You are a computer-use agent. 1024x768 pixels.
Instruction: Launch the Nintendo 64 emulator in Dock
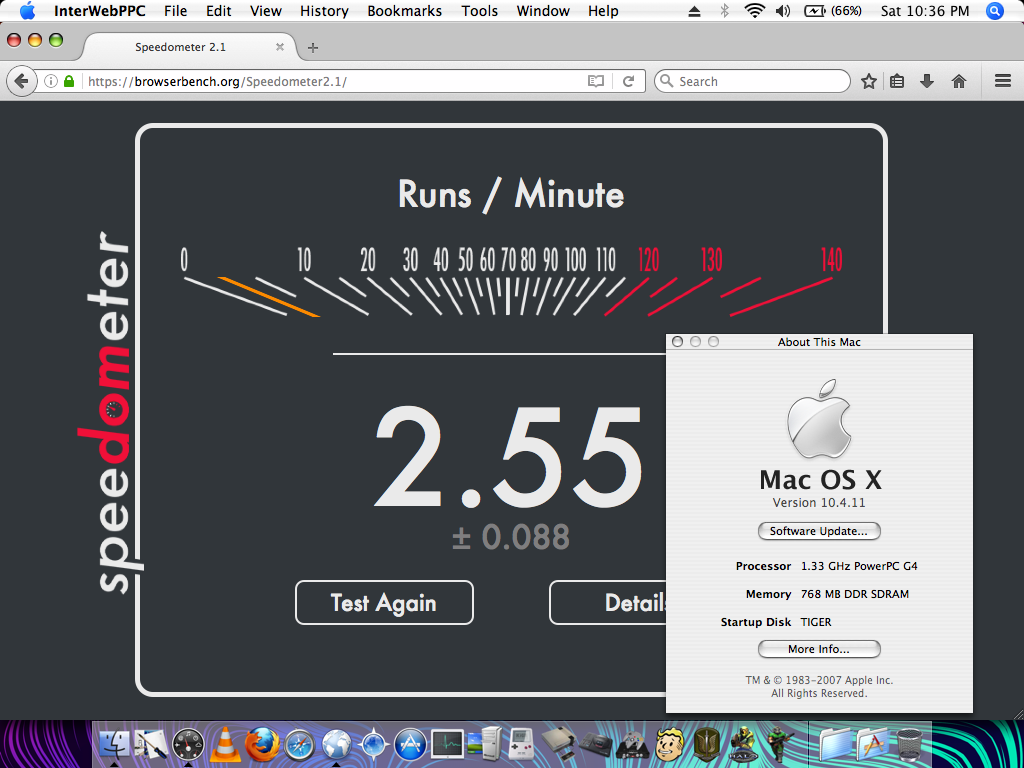(632, 744)
